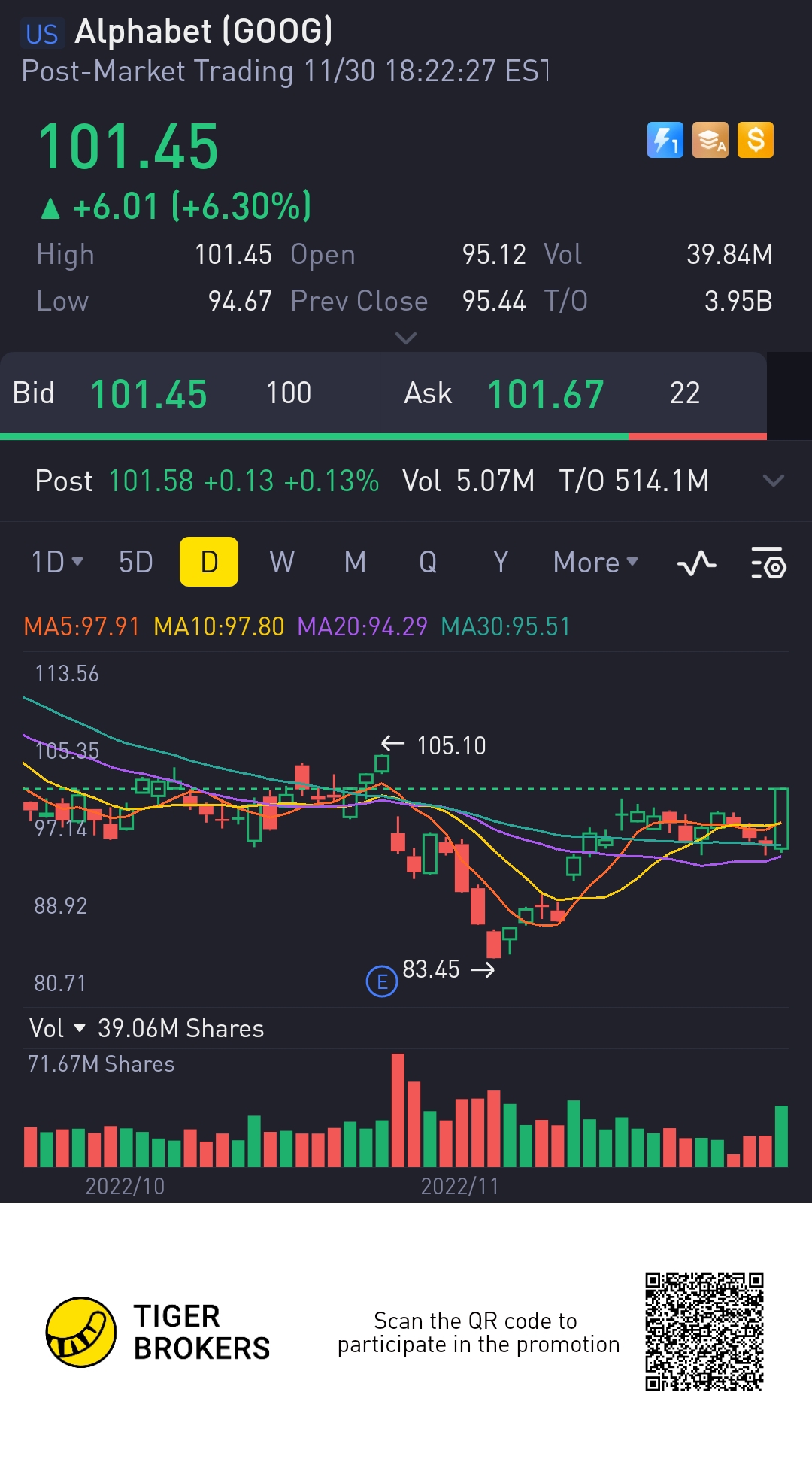Tap the Alphabet (GOOG) title
This screenshot has width=812, height=1462.
tap(204, 32)
